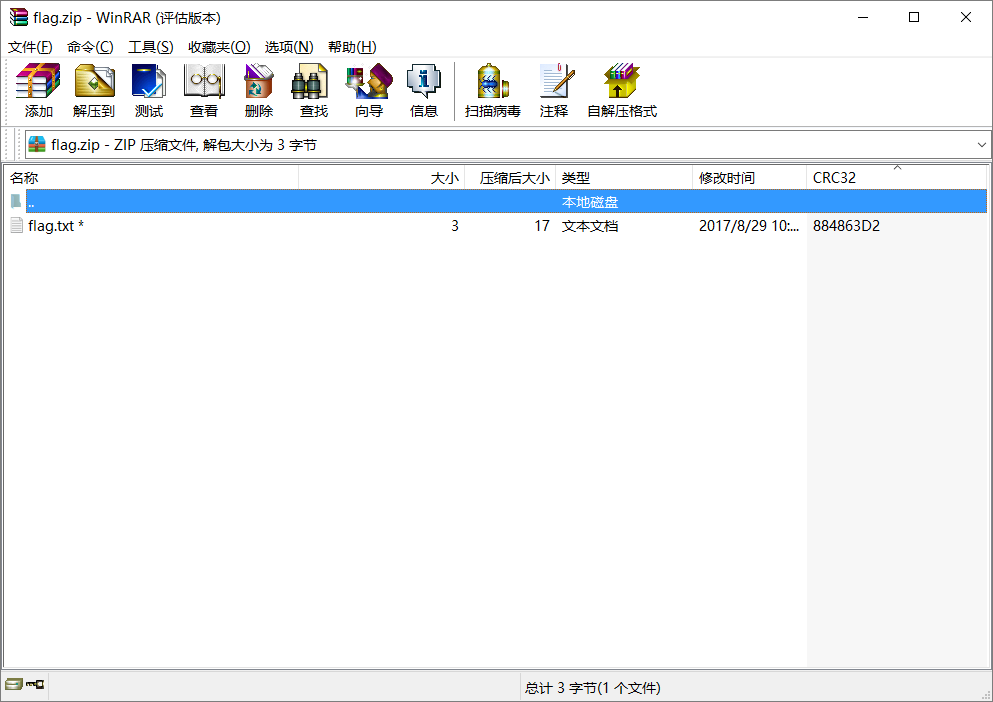Viewport: 993px width, 702px height.
Task: Open the 文件(F) menu
Action: point(30,47)
